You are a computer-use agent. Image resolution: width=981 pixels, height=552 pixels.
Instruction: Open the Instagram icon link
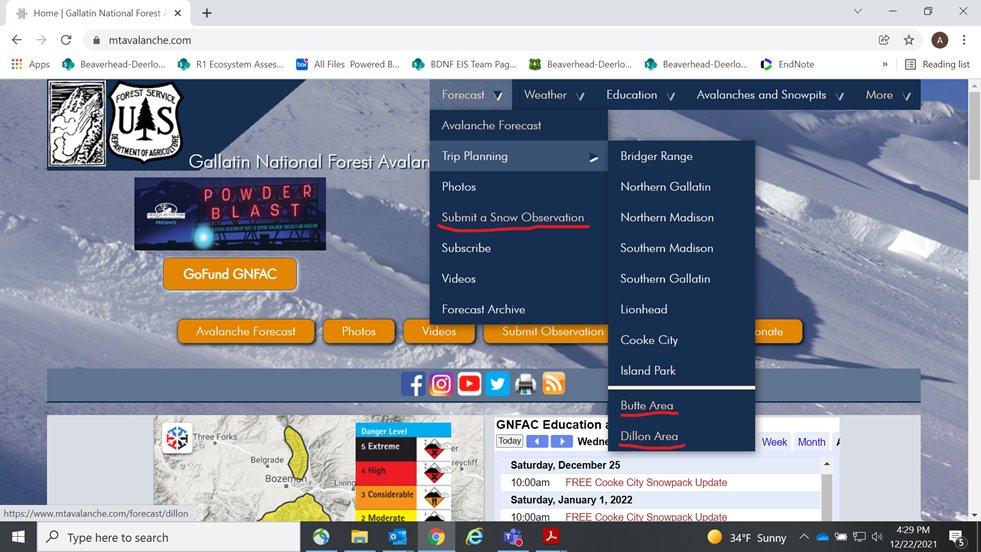click(441, 384)
